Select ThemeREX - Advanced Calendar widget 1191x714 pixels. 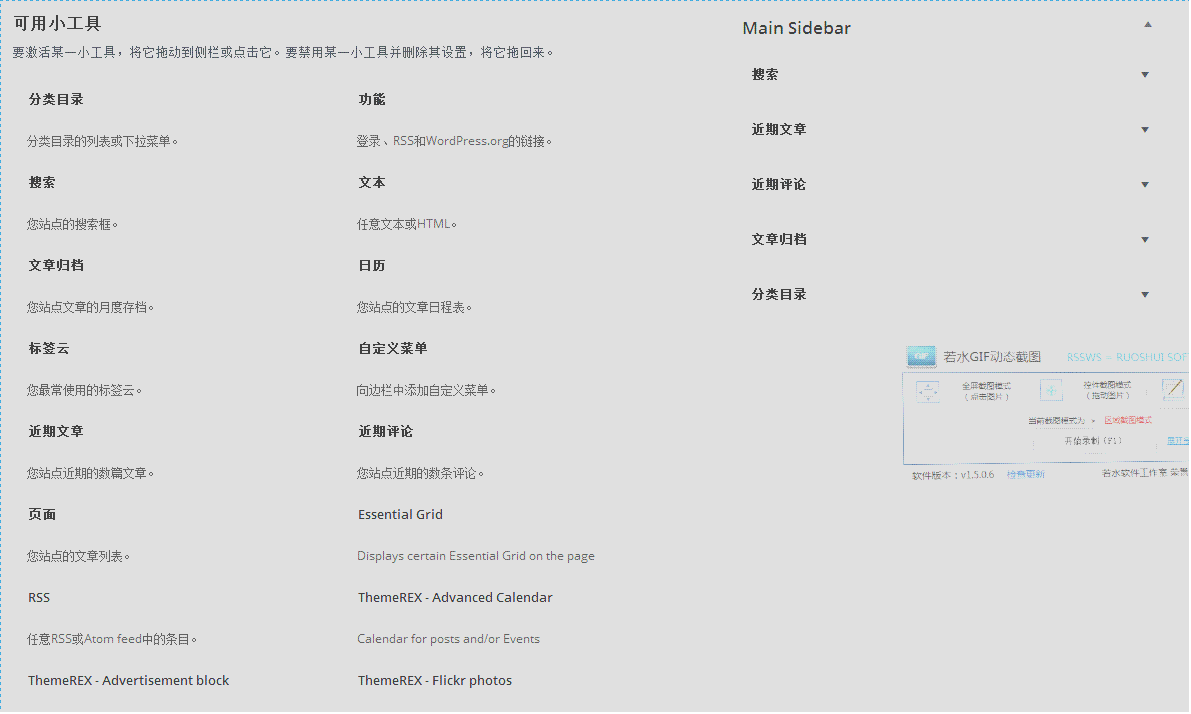455,597
